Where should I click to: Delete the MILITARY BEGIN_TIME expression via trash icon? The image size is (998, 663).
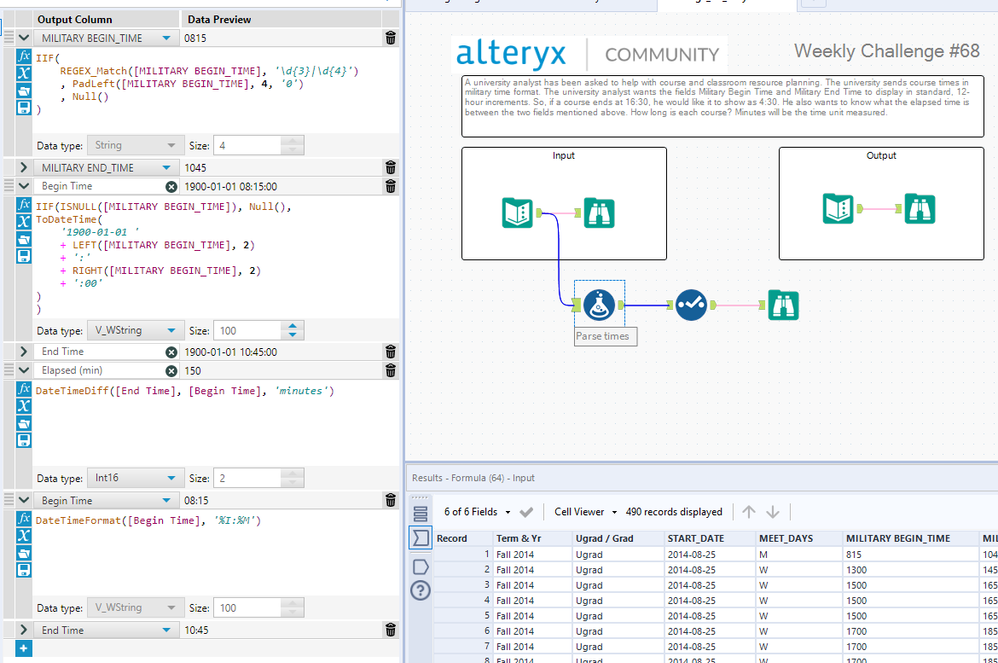[x=390, y=38]
